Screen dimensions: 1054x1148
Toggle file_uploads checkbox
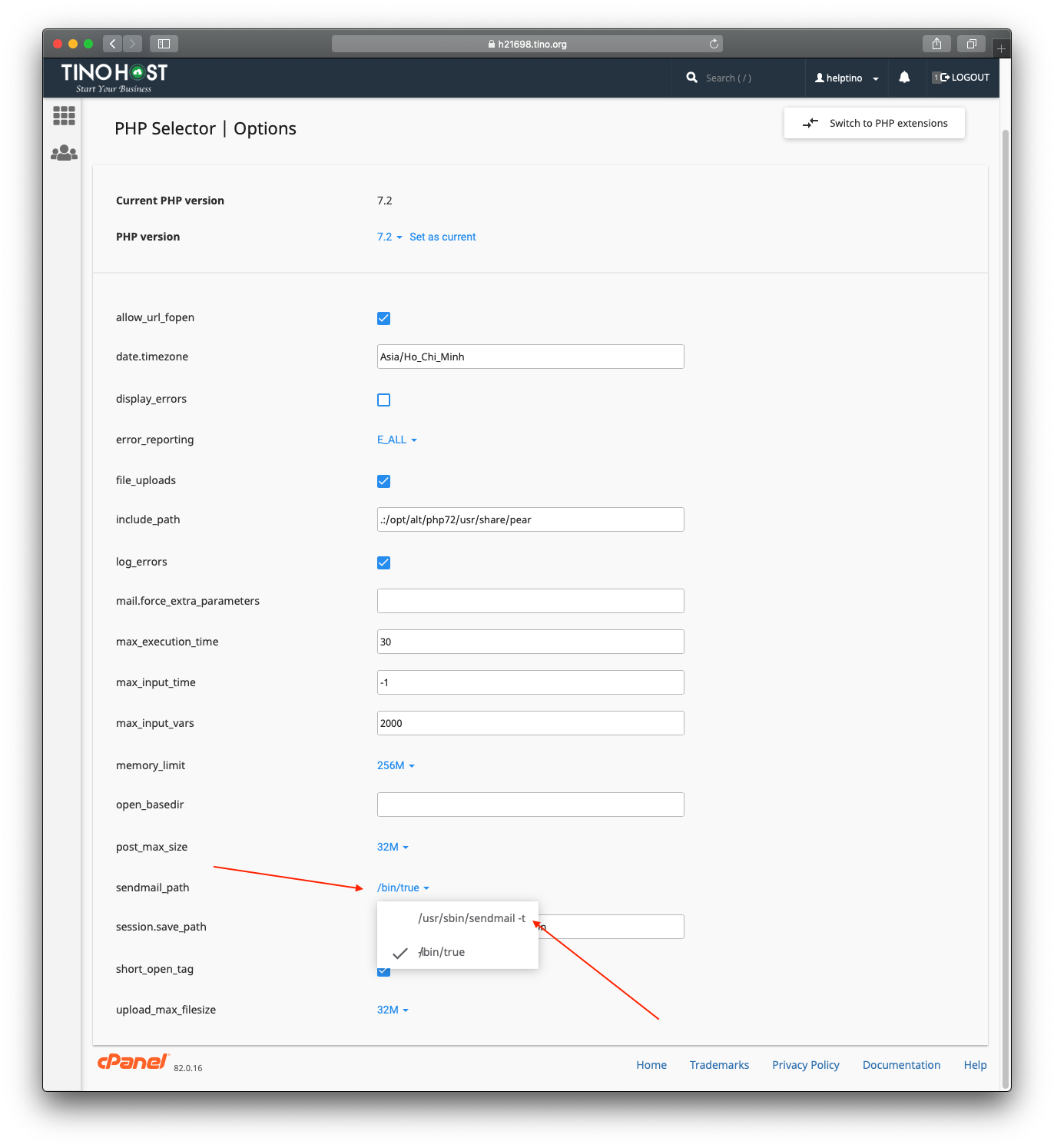click(x=384, y=481)
